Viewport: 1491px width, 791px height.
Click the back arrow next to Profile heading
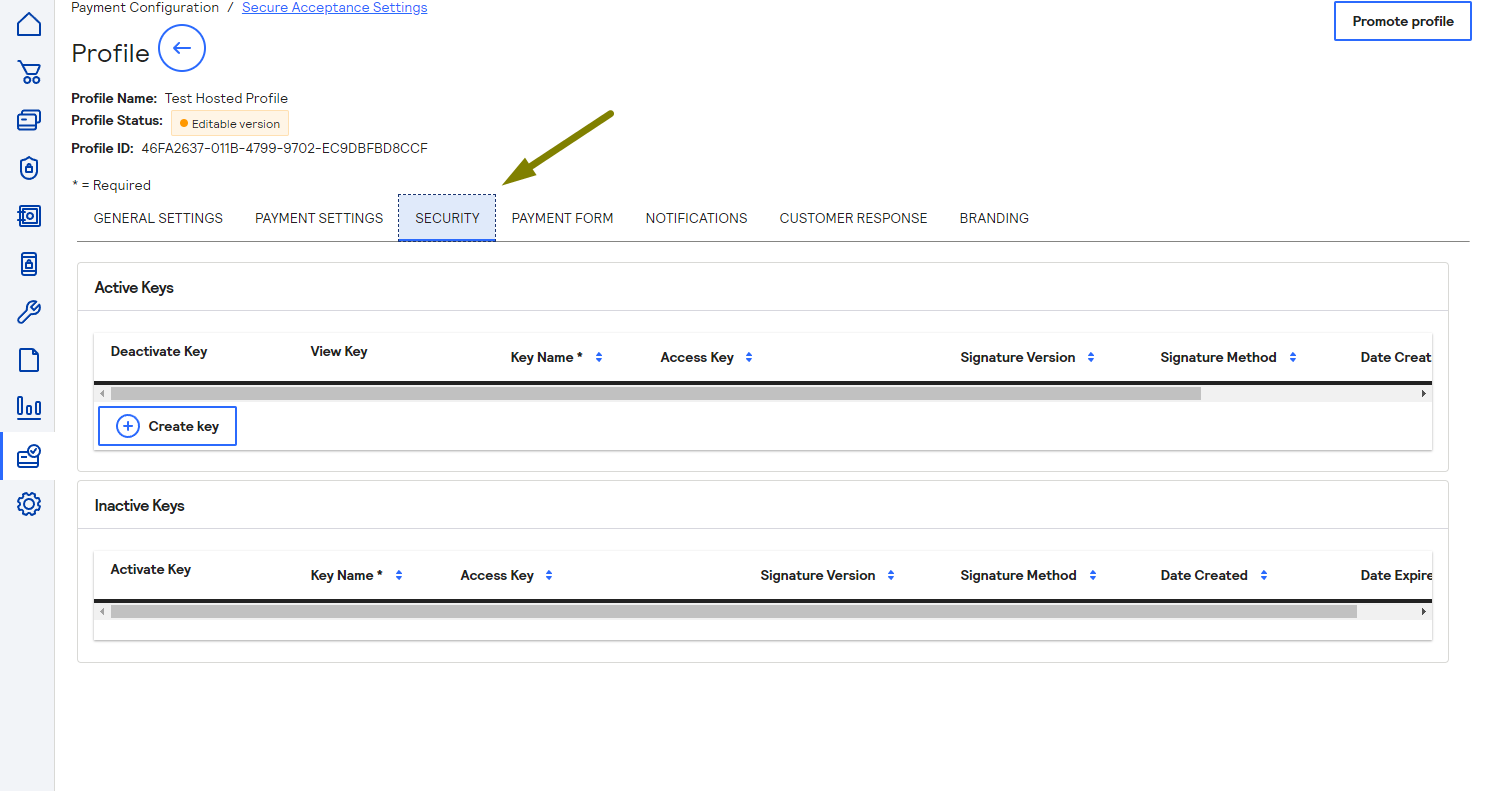coord(181,48)
